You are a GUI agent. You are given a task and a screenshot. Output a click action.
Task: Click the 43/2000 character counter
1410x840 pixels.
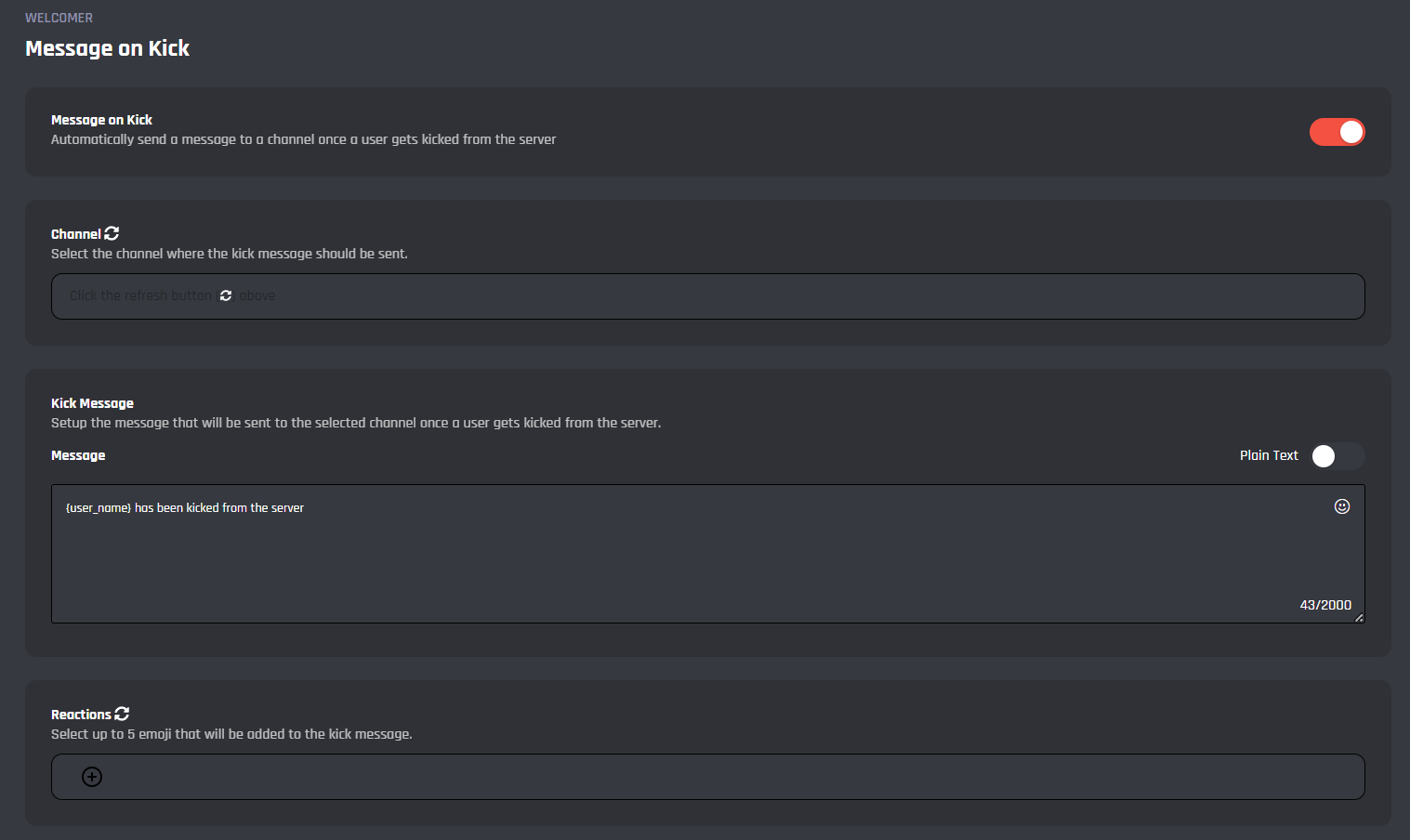pos(1324,605)
